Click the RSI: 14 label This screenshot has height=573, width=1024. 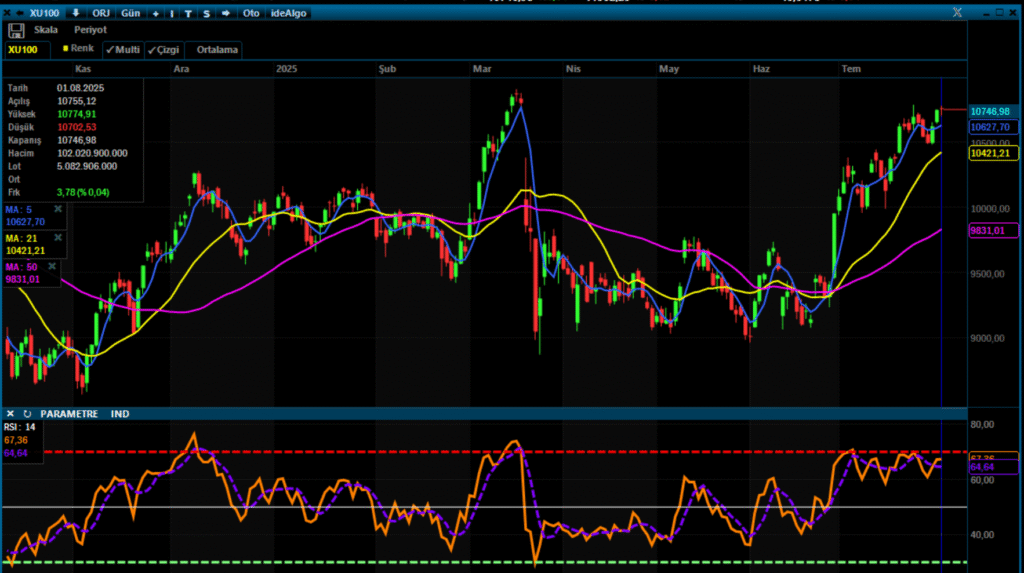click(20, 427)
